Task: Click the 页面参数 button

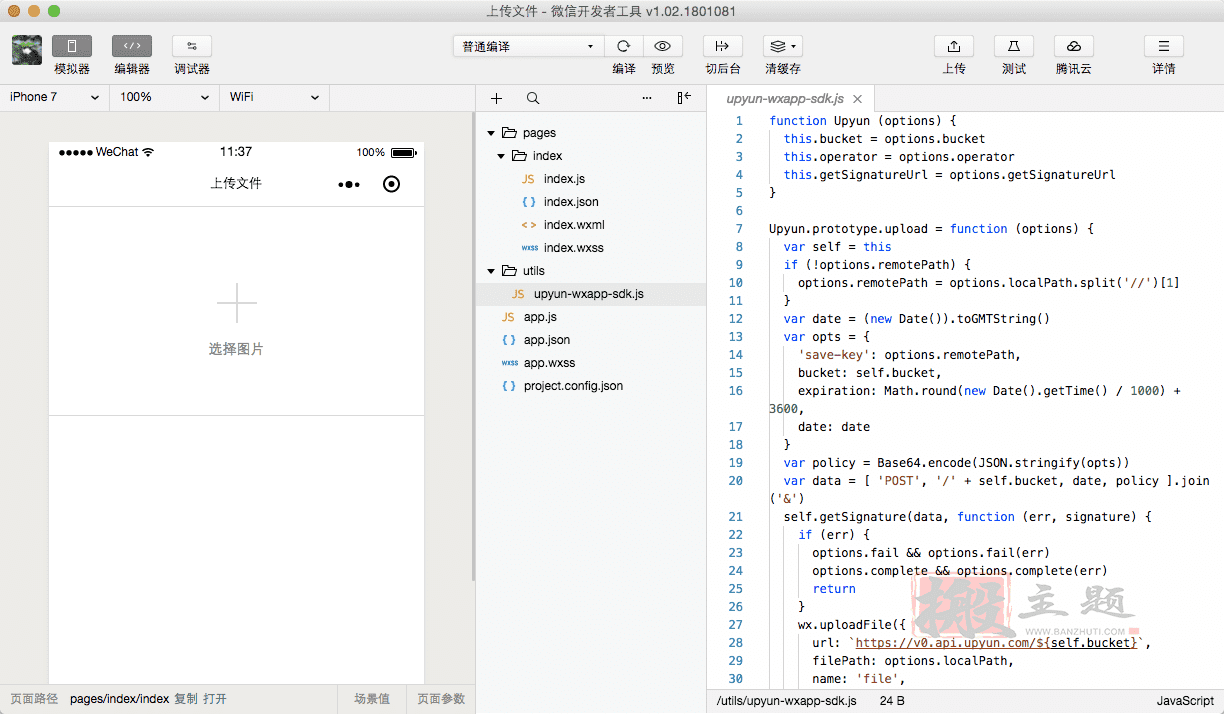Action: point(441,699)
